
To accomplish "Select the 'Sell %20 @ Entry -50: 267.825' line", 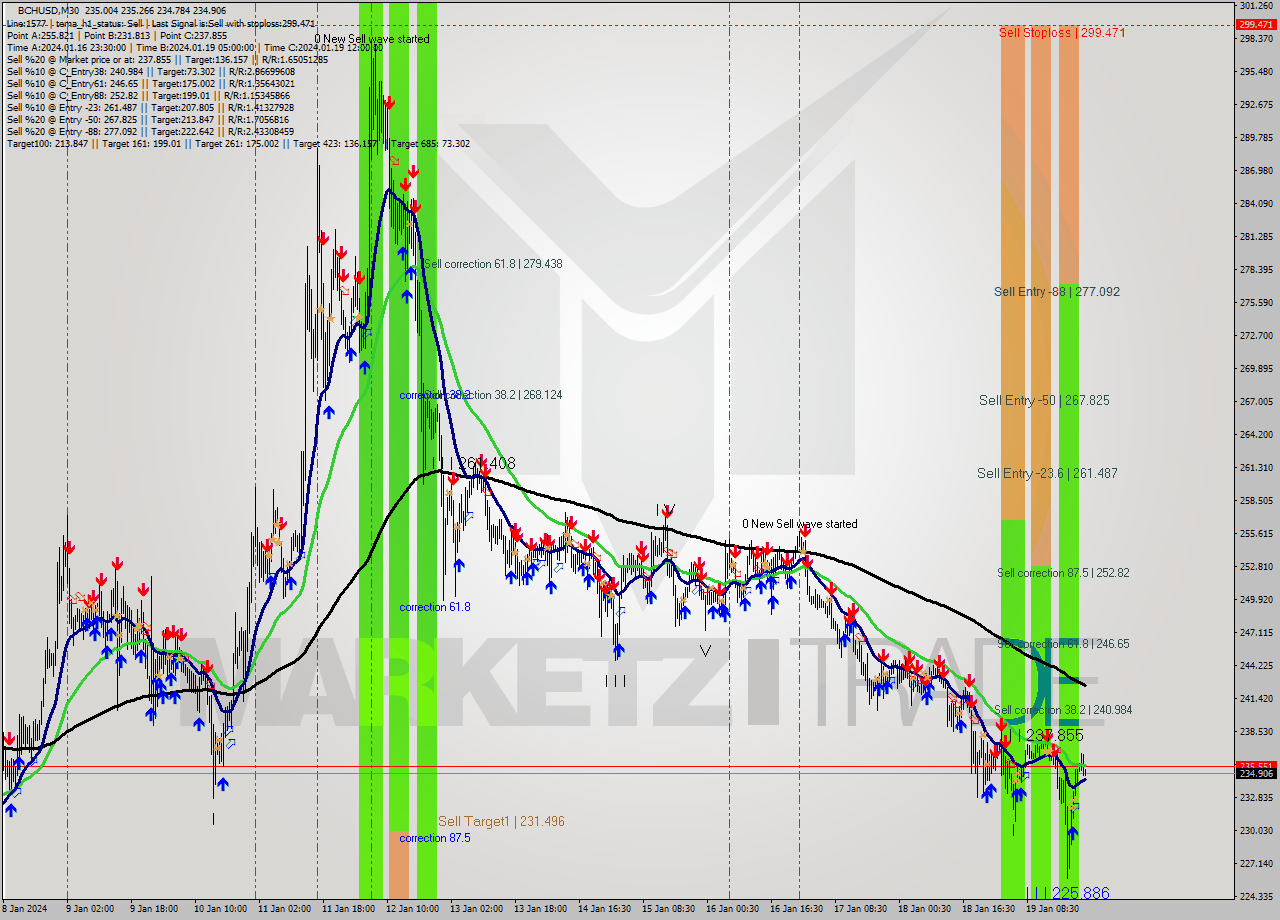I will (x=150, y=119).
